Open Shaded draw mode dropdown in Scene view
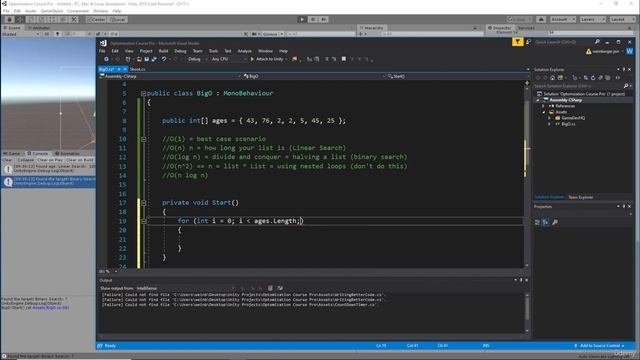Image resolution: width=640 pixels, height=360 pixels. 20,34
